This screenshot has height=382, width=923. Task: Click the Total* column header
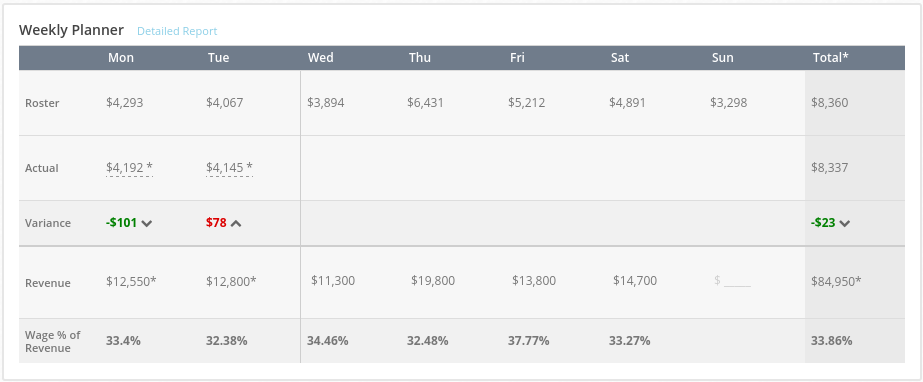(x=831, y=58)
